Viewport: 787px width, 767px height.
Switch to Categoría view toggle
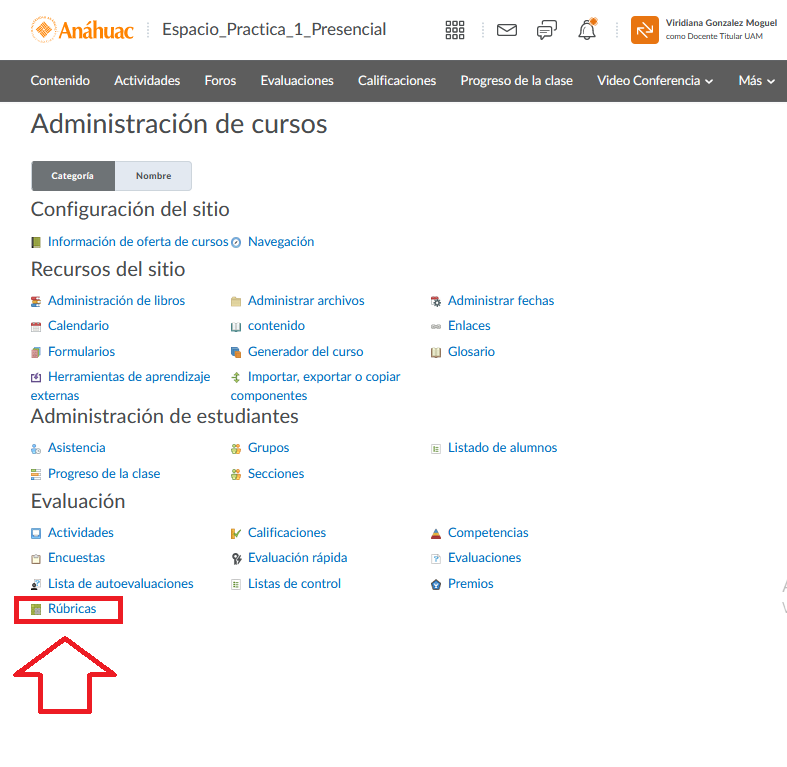pyautogui.click(x=73, y=176)
